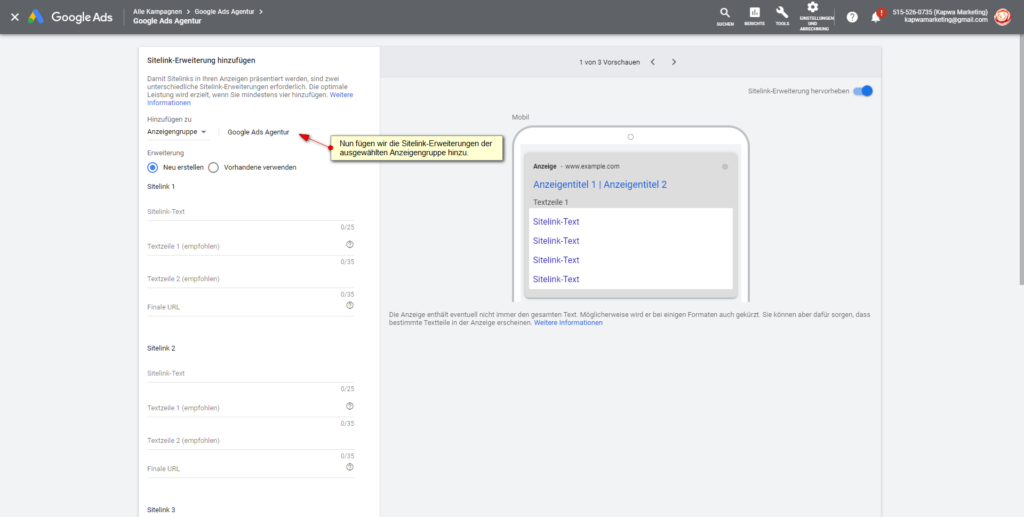Select the Neu erstellen radio button

coord(153,167)
